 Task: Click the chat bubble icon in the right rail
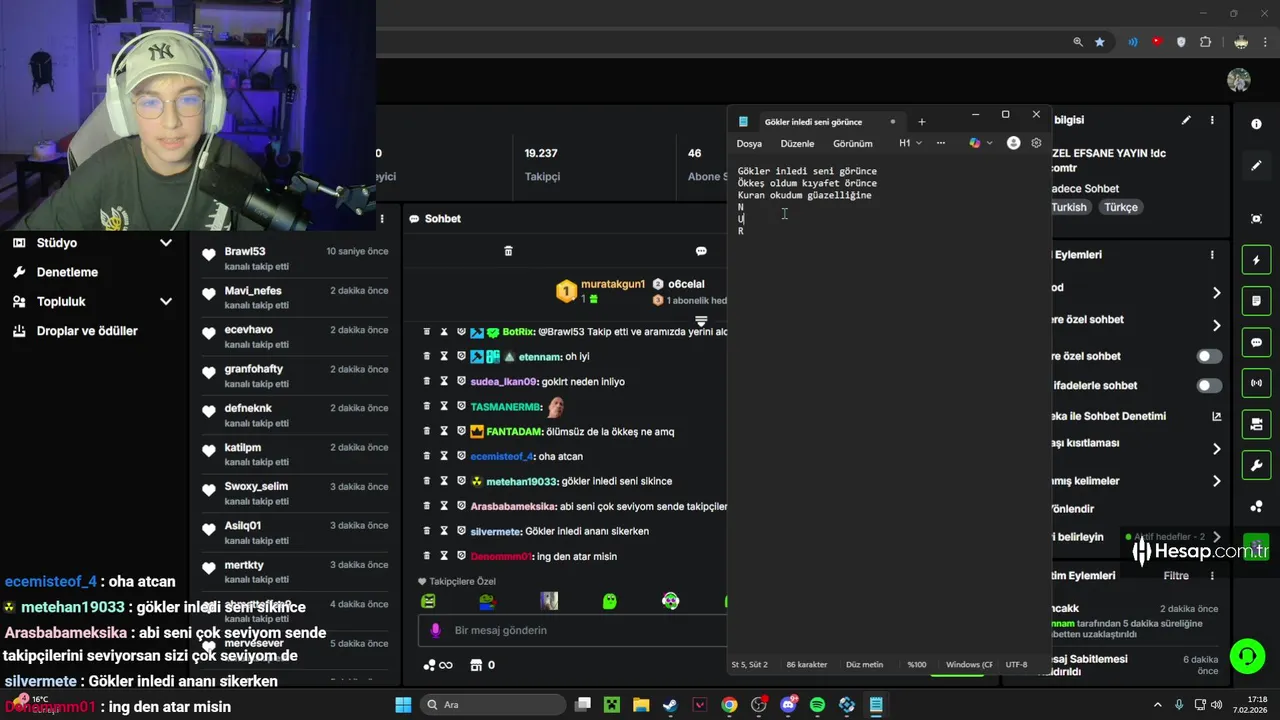[x=1256, y=342]
